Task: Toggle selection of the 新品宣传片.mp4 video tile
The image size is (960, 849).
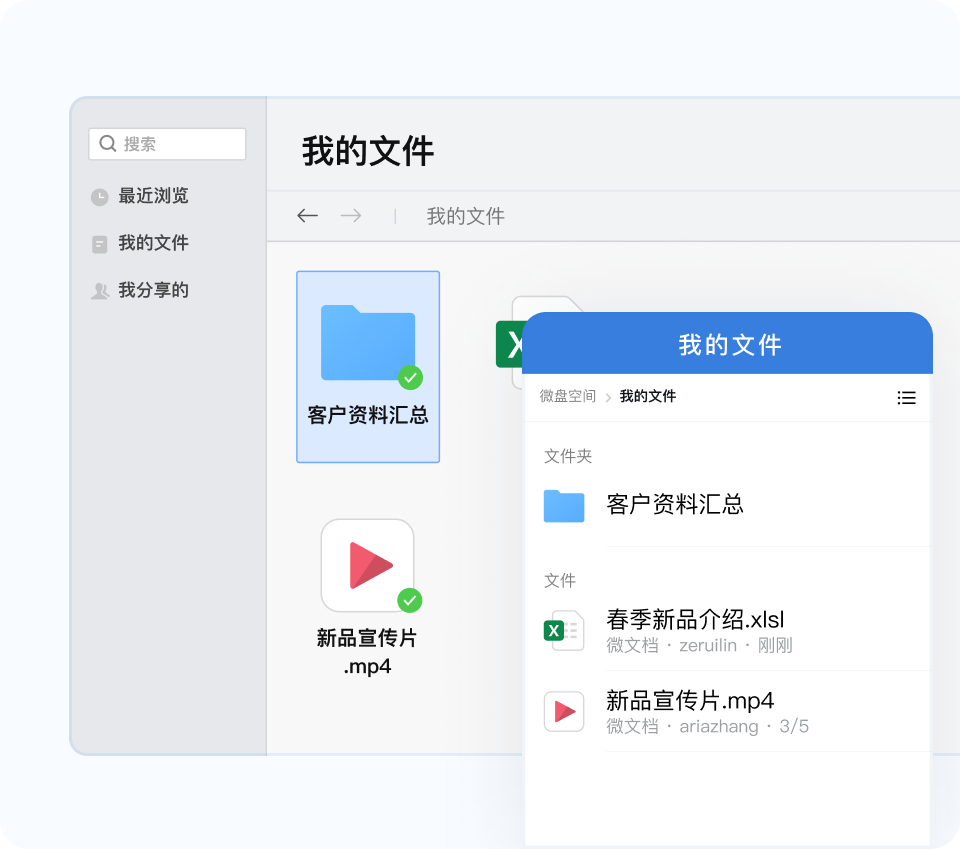Action: click(368, 565)
